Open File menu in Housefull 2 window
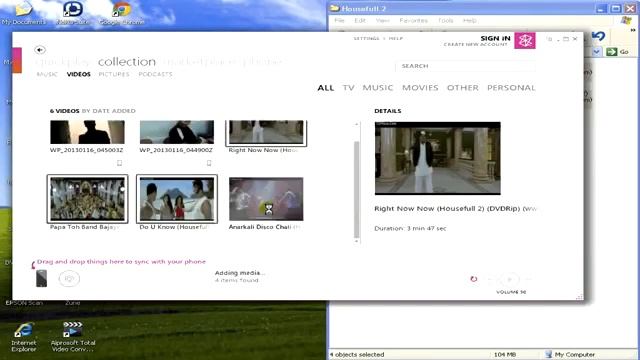Viewport: 640px width, 360px height. (x=339, y=20)
